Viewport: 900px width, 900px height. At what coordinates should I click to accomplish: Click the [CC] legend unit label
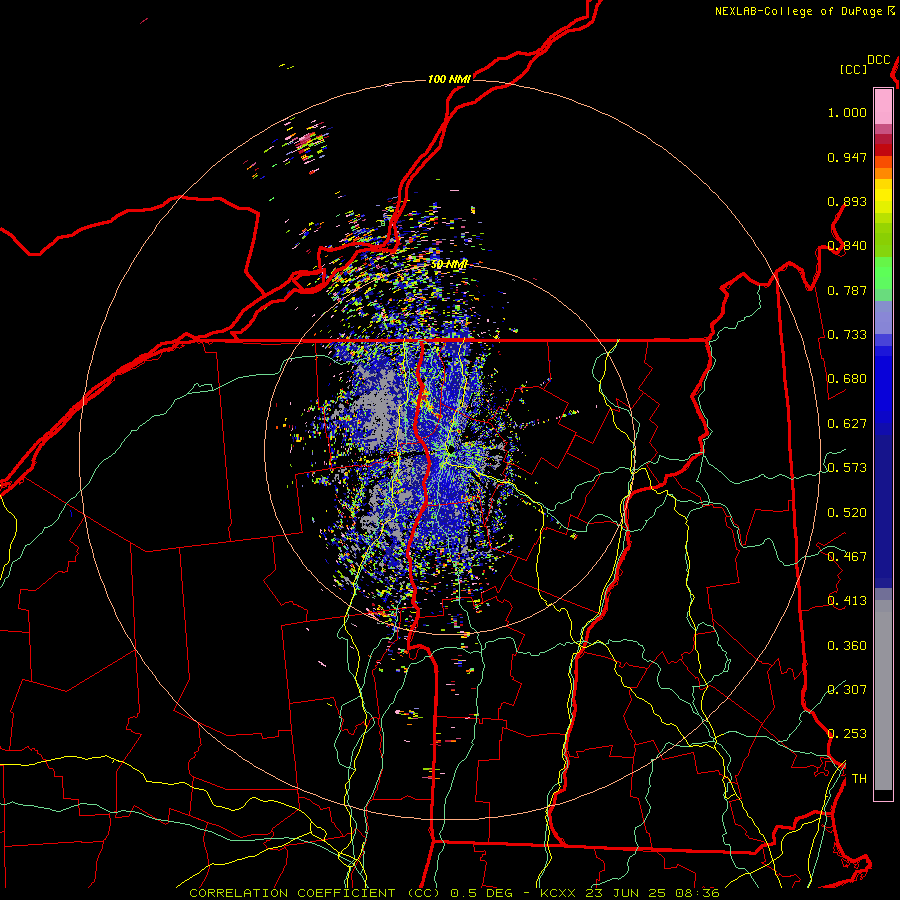pyautogui.click(x=853, y=69)
